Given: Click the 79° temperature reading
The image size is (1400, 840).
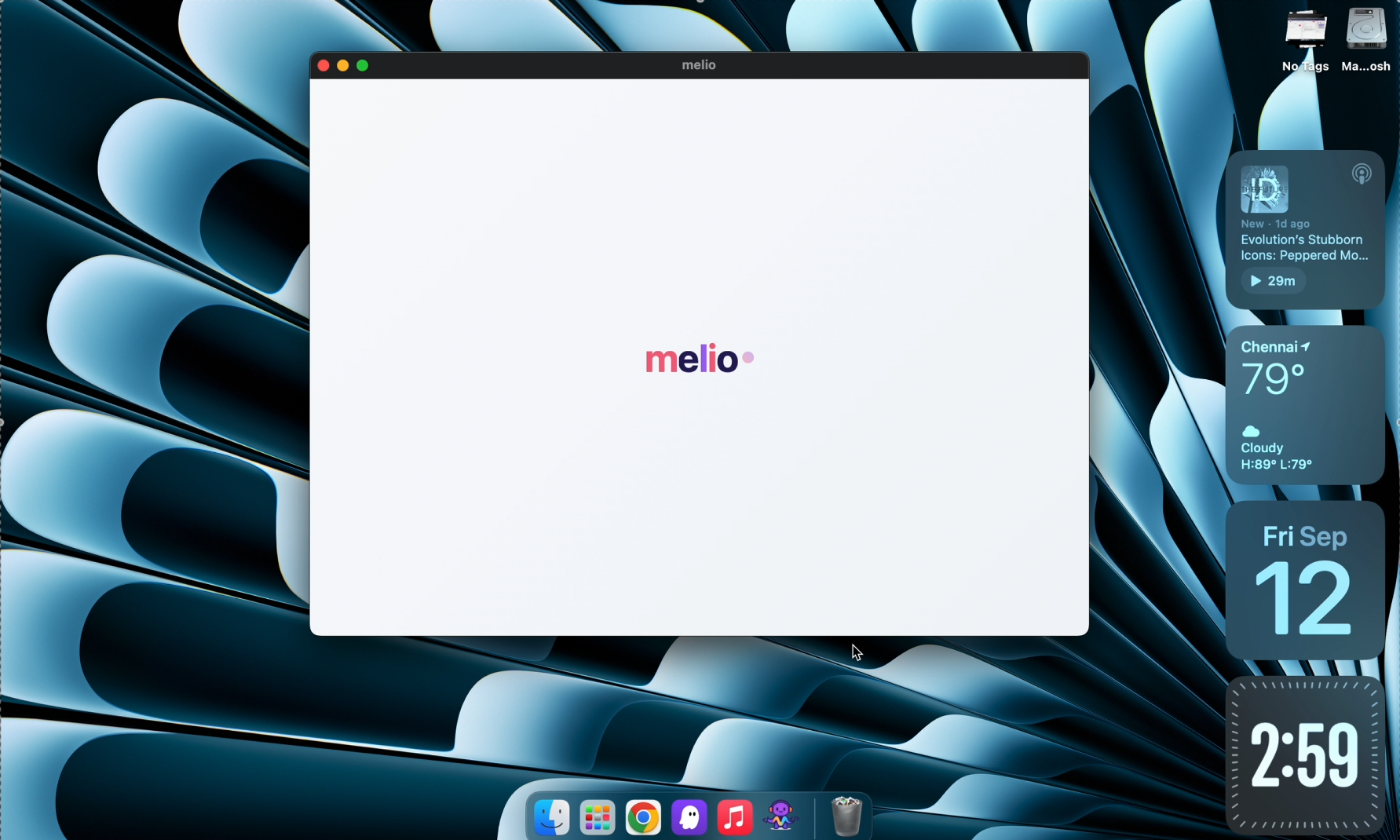Looking at the screenshot, I should pos(1272,380).
